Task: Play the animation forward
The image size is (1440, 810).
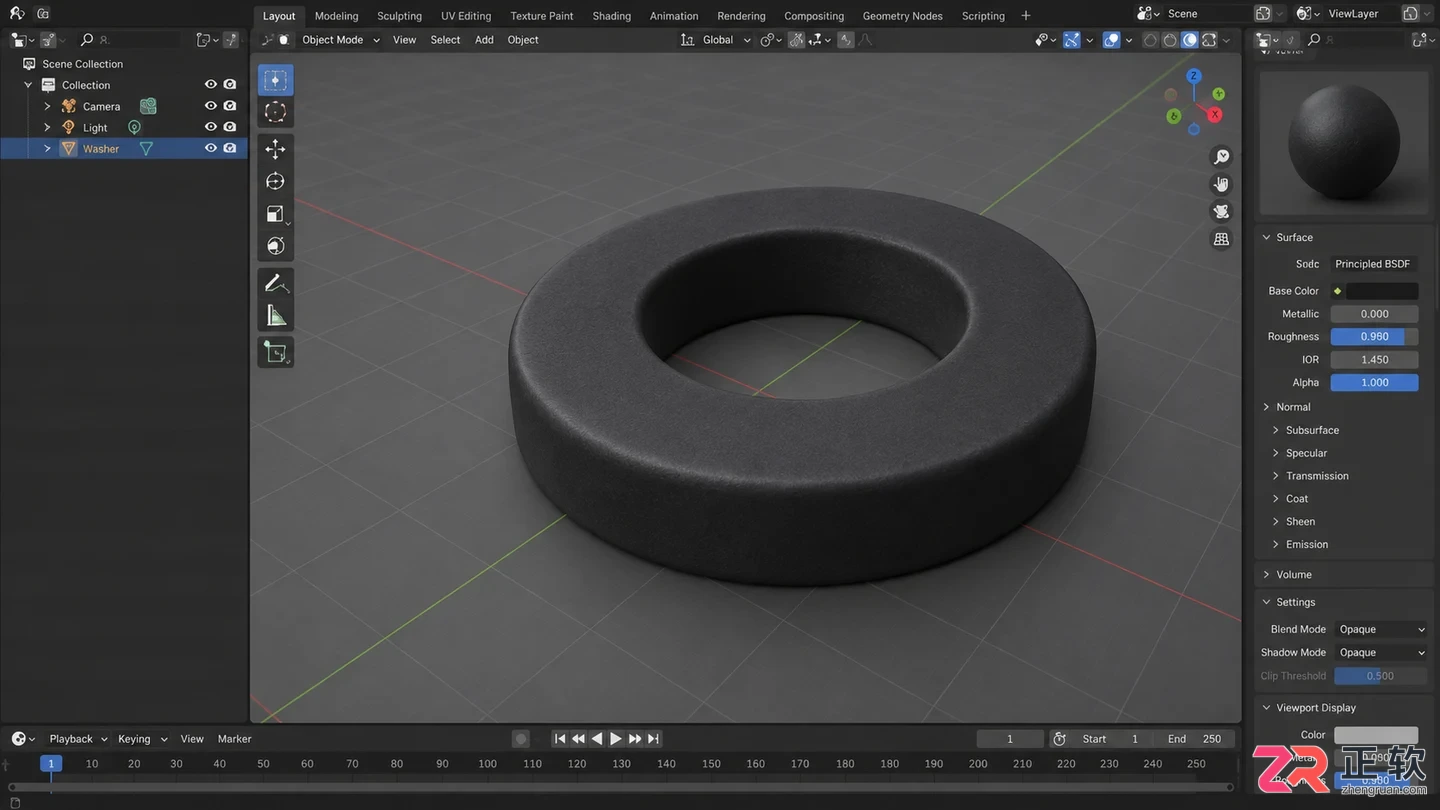Action: tap(616, 739)
